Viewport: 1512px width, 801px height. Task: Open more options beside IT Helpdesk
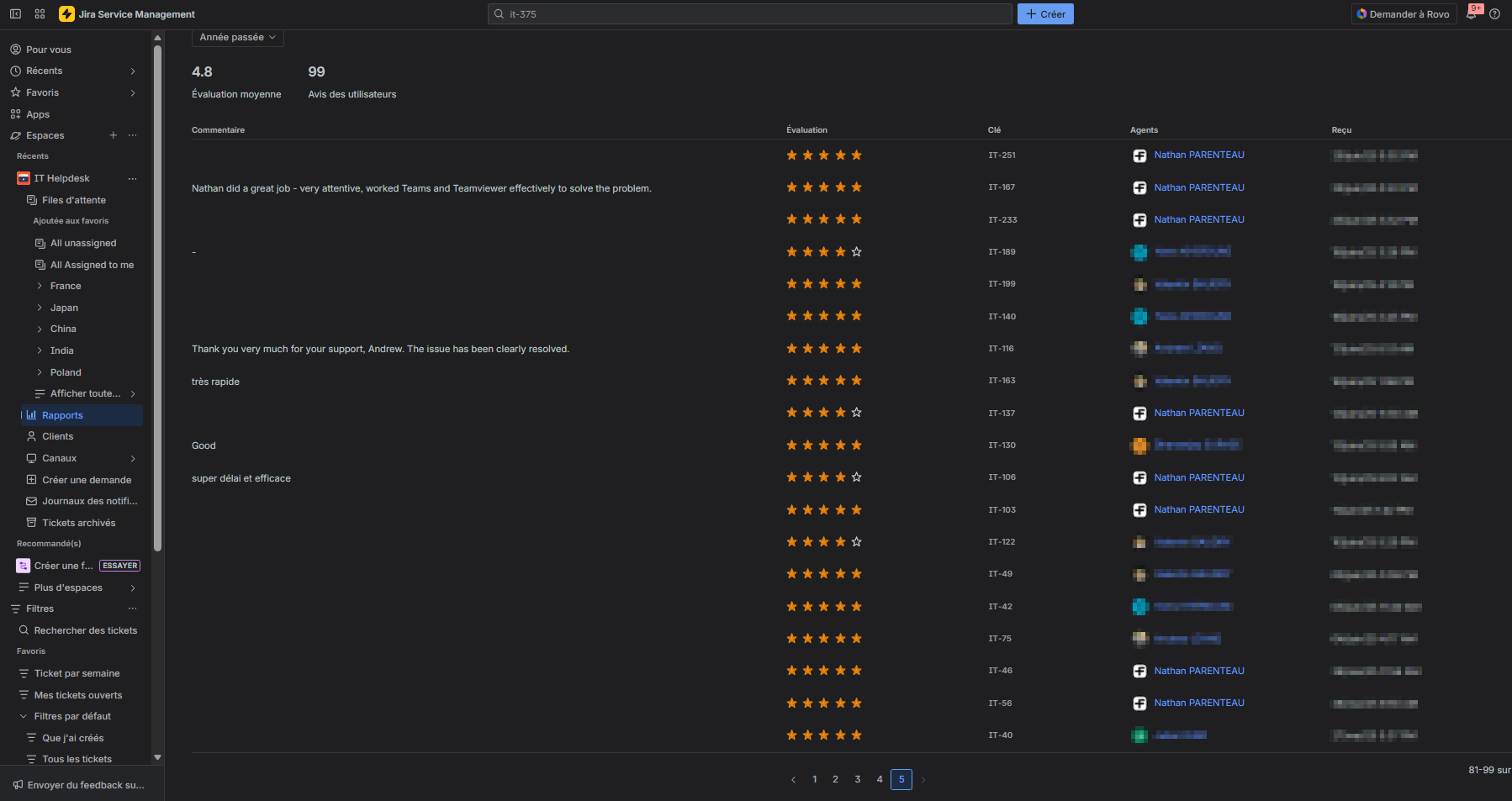(132, 178)
